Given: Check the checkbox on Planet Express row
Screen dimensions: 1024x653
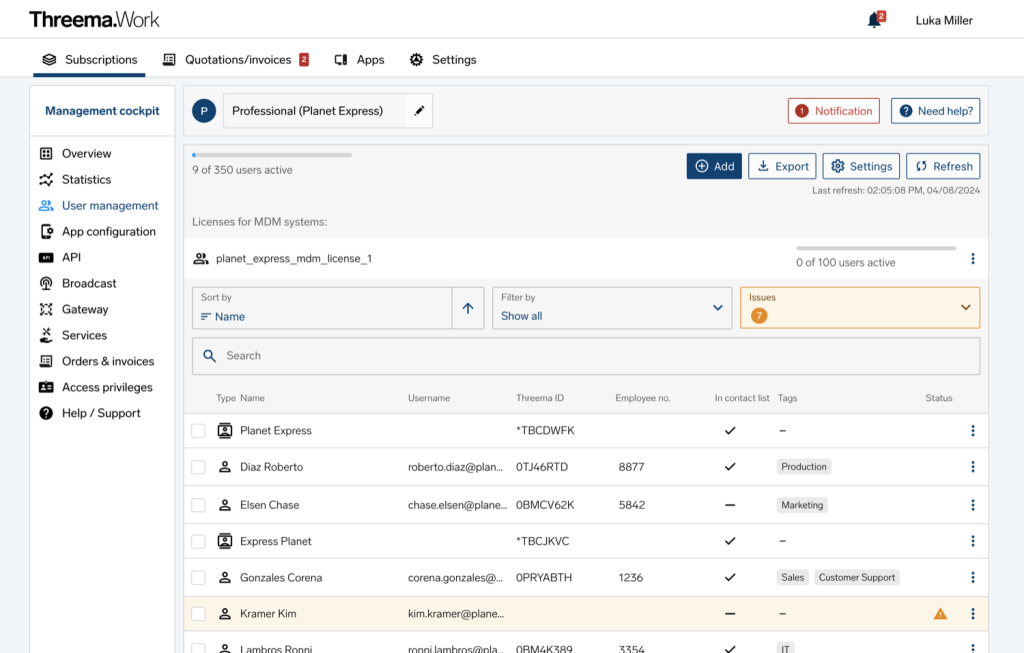Looking at the screenshot, I should pyautogui.click(x=198, y=430).
